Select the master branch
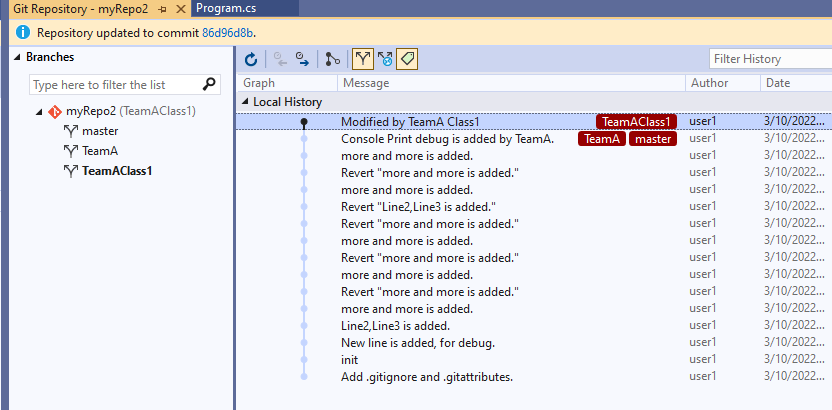This screenshot has width=832, height=410. click(x=100, y=131)
